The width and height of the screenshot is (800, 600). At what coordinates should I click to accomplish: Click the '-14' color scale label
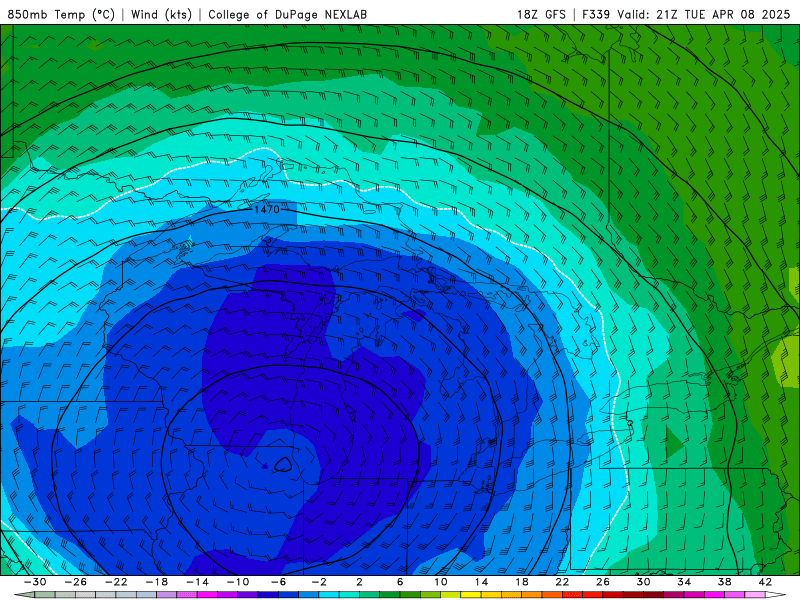point(197,582)
